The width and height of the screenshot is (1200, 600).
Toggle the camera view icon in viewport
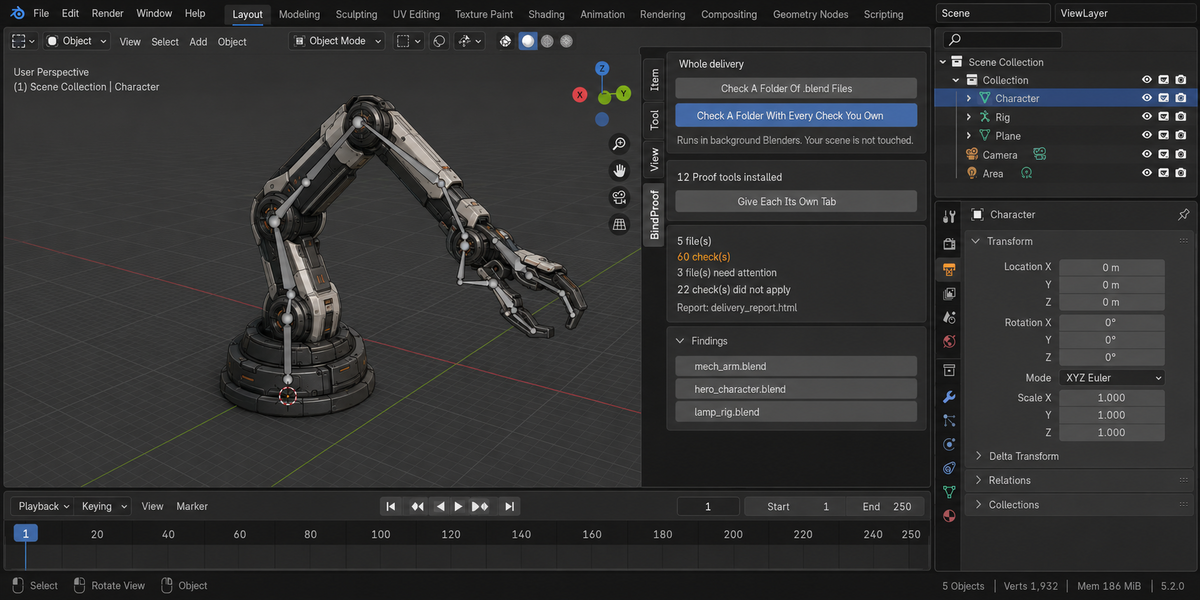(x=619, y=198)
